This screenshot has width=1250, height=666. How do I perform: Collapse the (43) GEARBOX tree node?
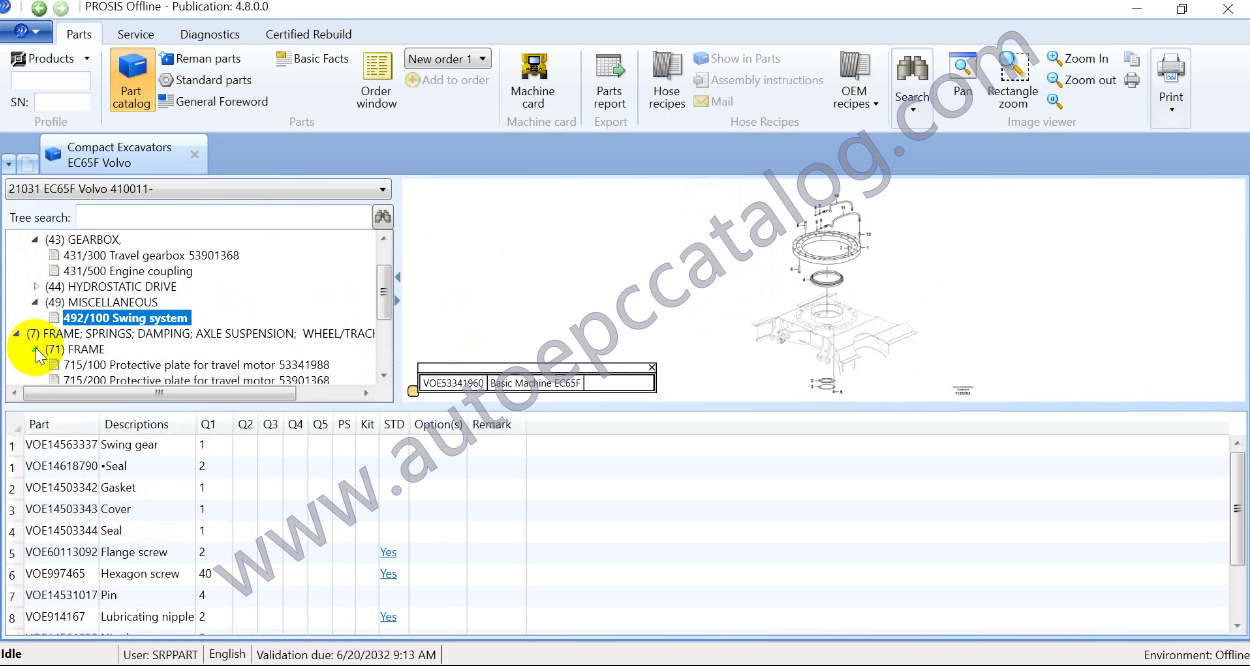click(x=36, y=240)
